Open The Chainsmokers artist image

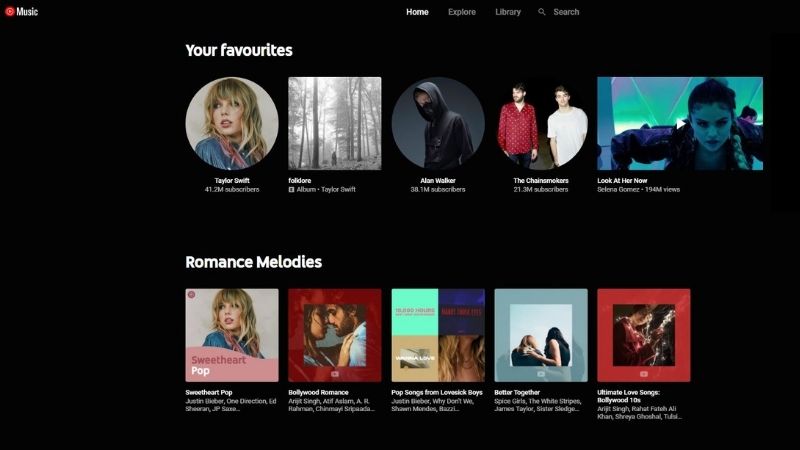pos(541,123)
